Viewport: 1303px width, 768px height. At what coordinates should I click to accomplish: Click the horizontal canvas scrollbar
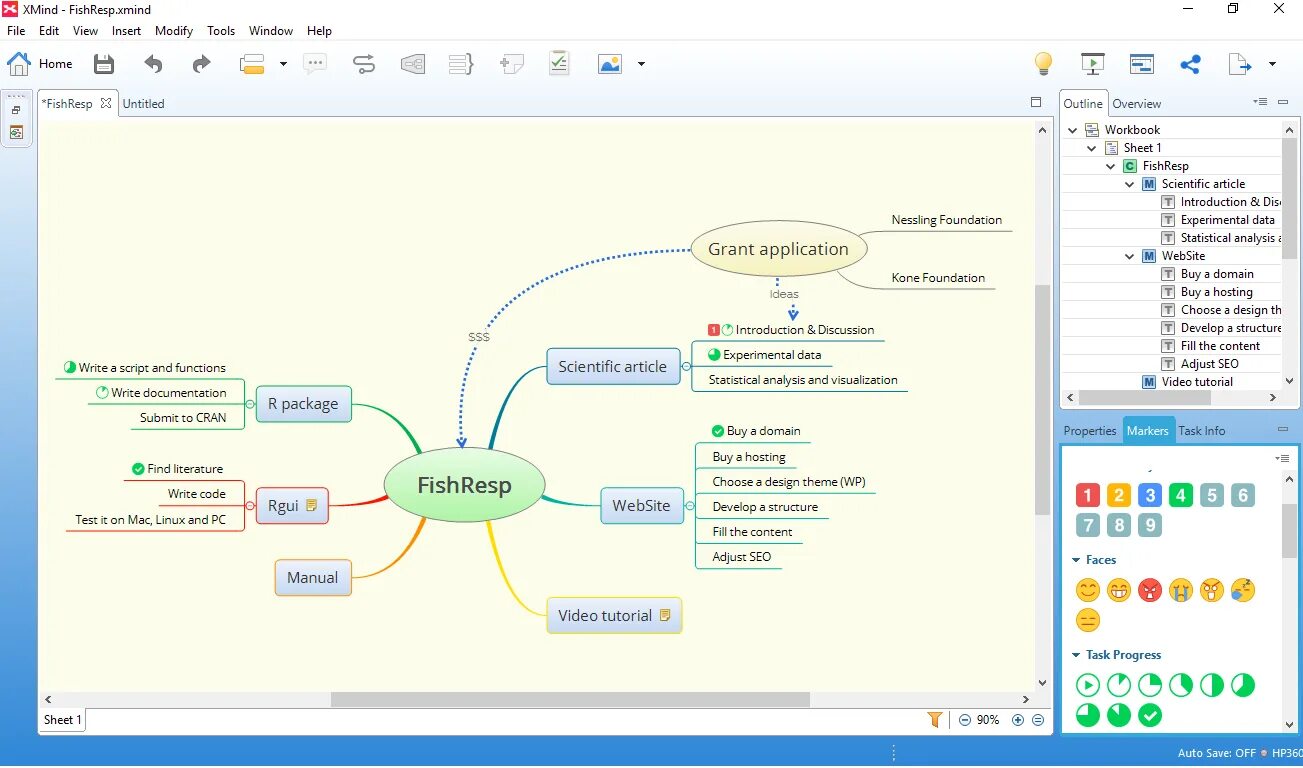570,700
